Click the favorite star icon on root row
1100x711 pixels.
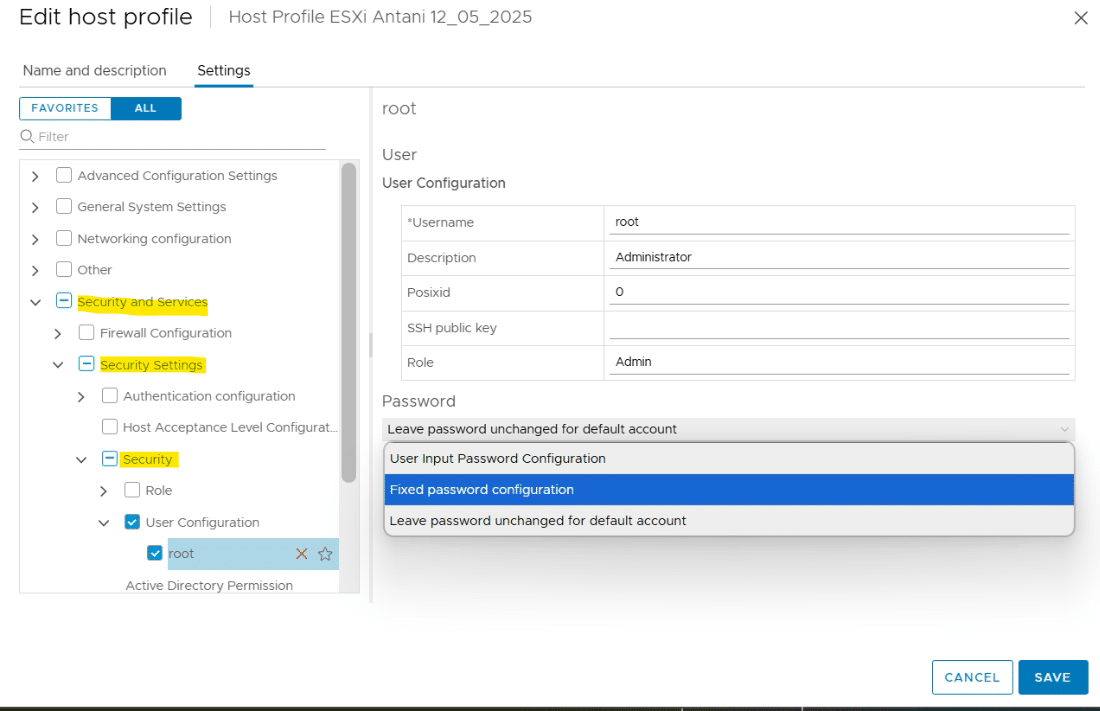point(325,554)
